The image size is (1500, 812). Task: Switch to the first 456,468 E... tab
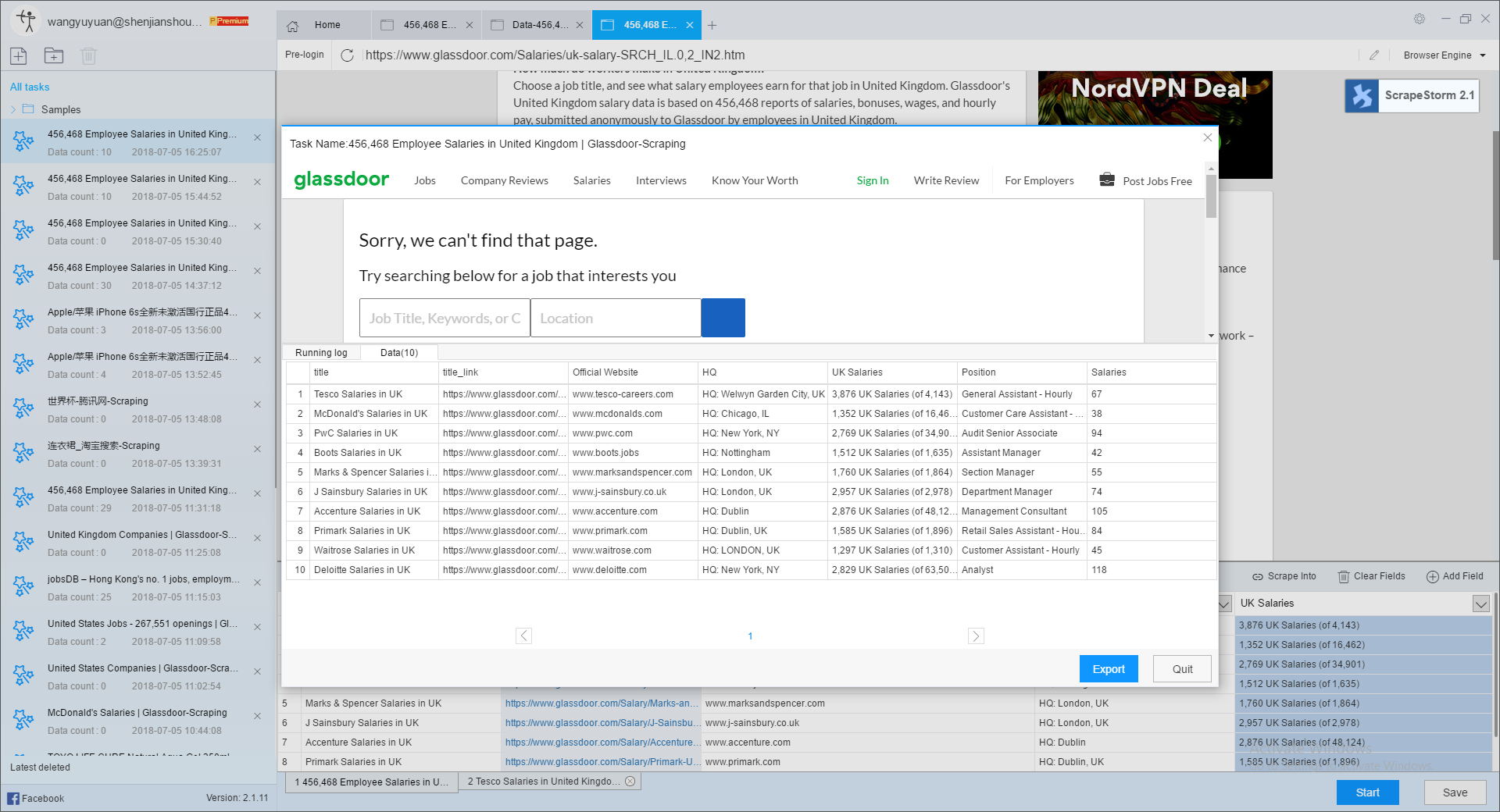[x=427, y=25]
